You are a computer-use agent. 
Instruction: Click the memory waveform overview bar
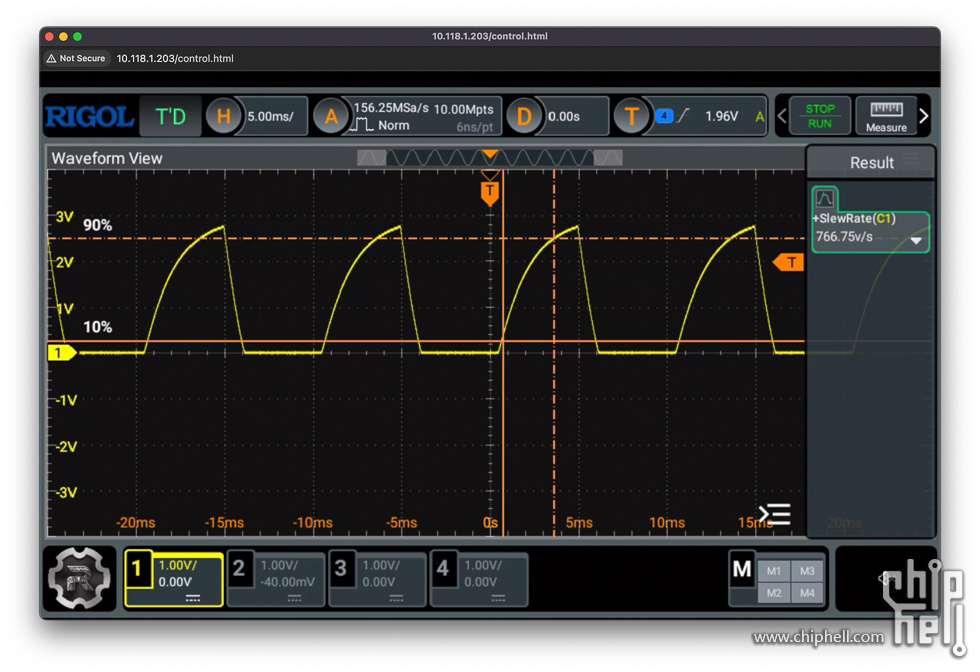(x=489, y=158)
